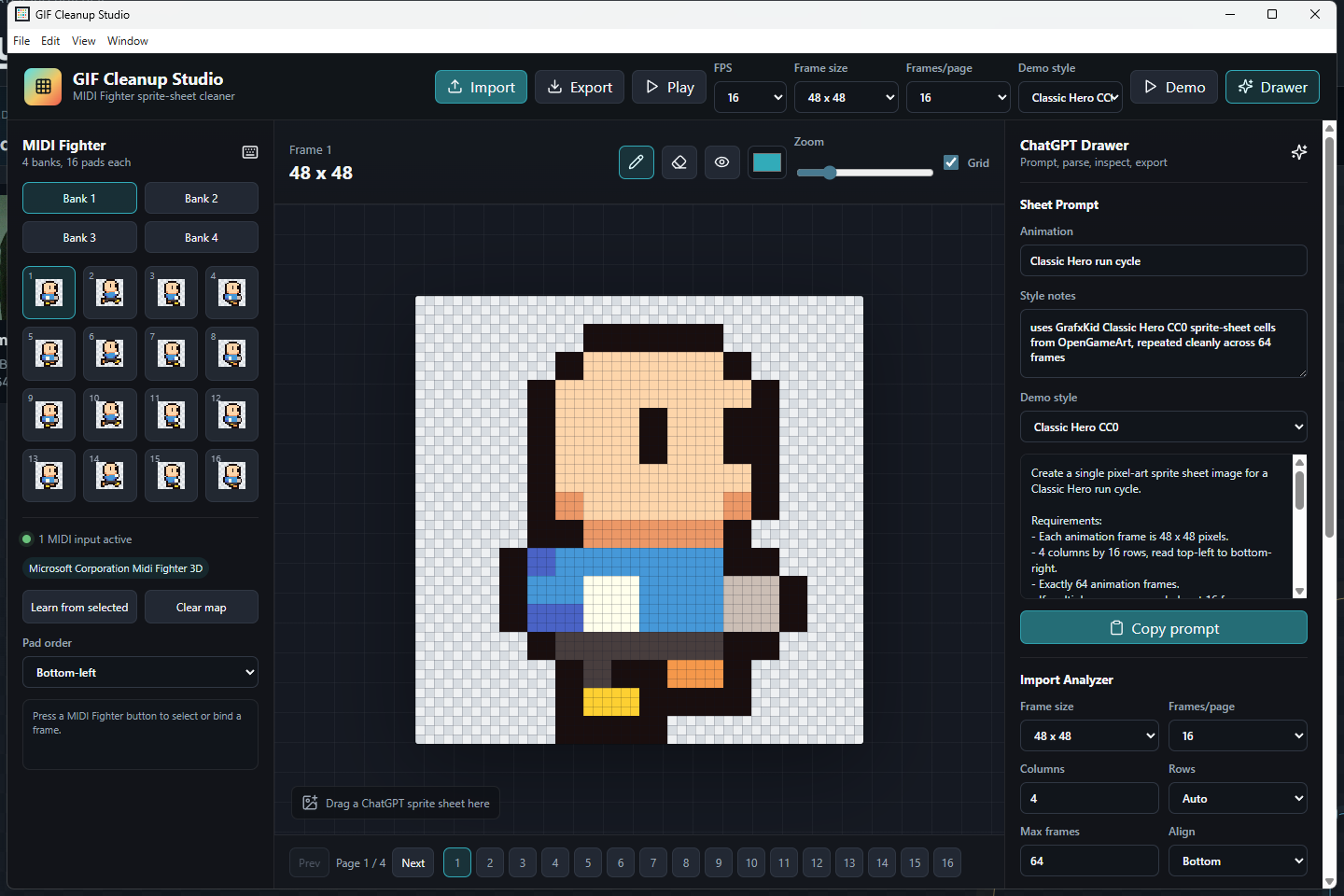1344x896 pixels.
Task: Select the eraser tool
Action: [679, 162]
